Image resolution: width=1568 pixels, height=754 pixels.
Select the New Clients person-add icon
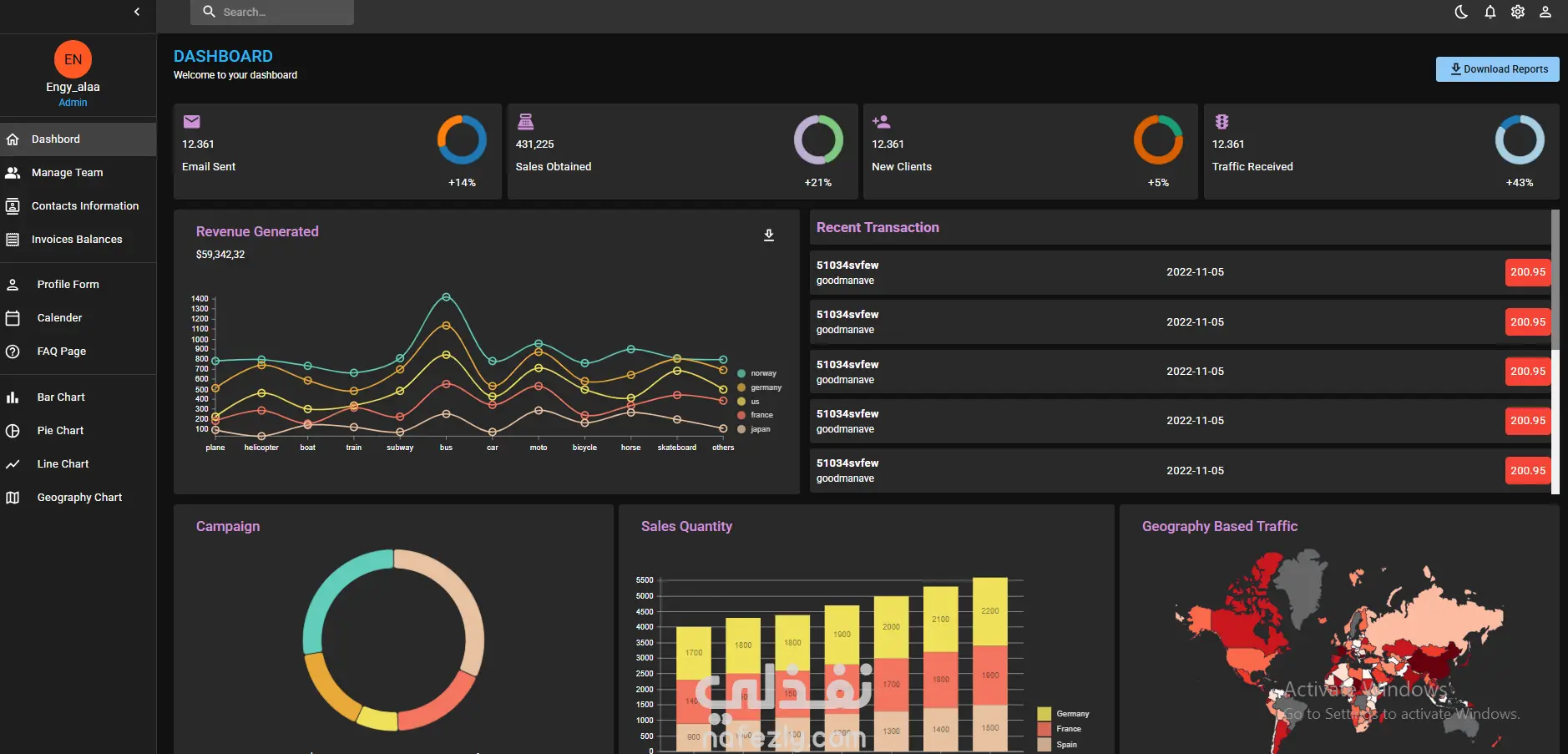click(x=881, y=122)
